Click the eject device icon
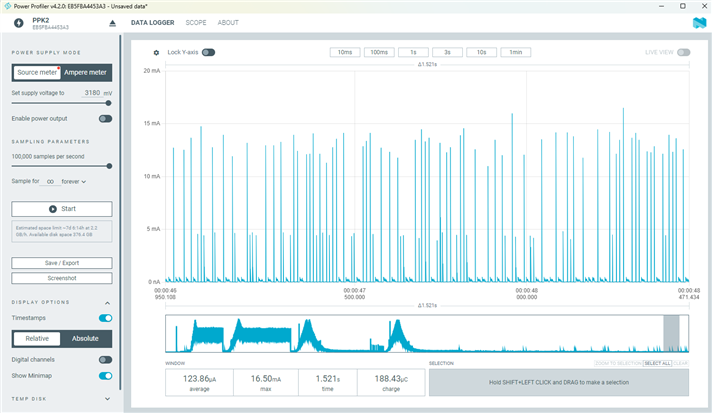Screen dimensions: 712x413 click(x=112, y=22)
